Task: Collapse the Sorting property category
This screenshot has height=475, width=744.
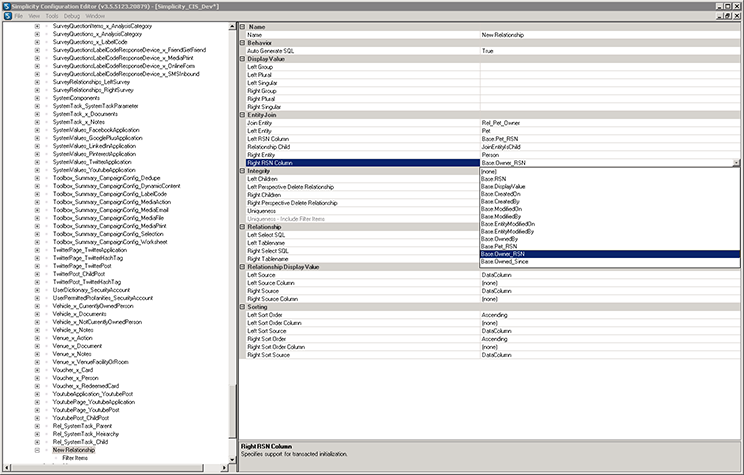Action: click(x=242, y=307)
